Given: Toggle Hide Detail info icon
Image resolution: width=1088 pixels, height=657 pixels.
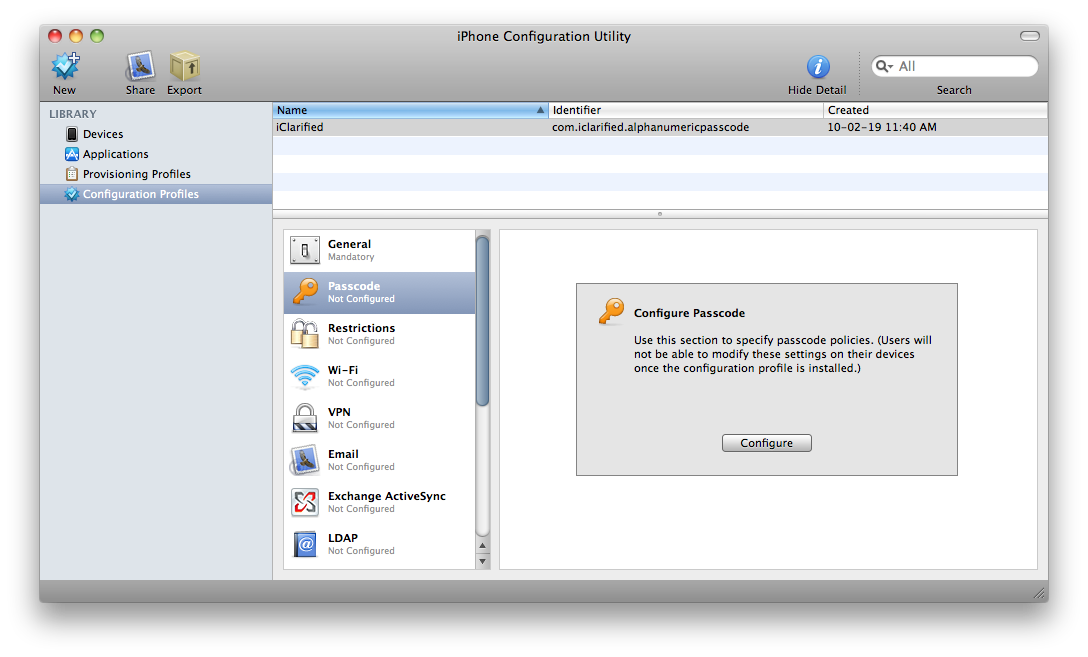Looking at the screenshot, I should [818, 67].
